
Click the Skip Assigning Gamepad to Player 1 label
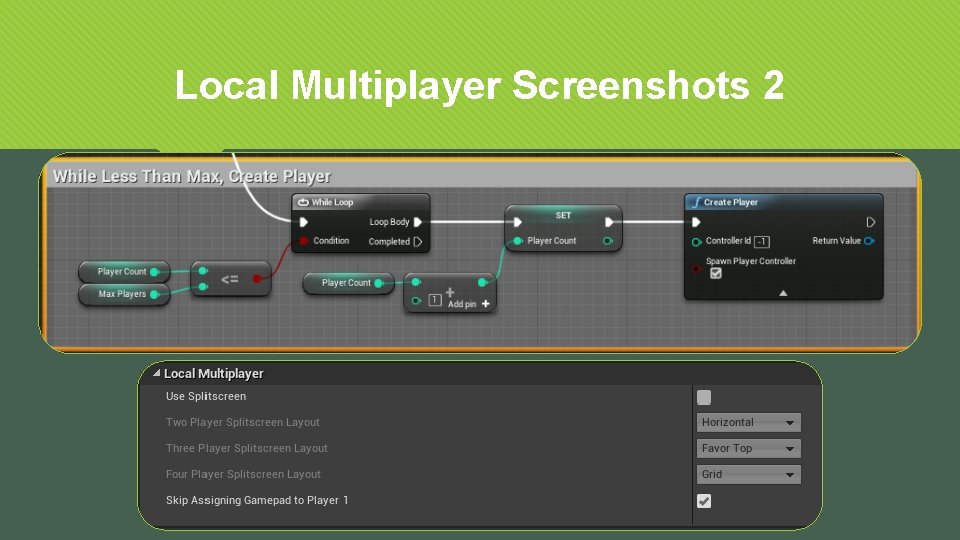pos(257,500)
